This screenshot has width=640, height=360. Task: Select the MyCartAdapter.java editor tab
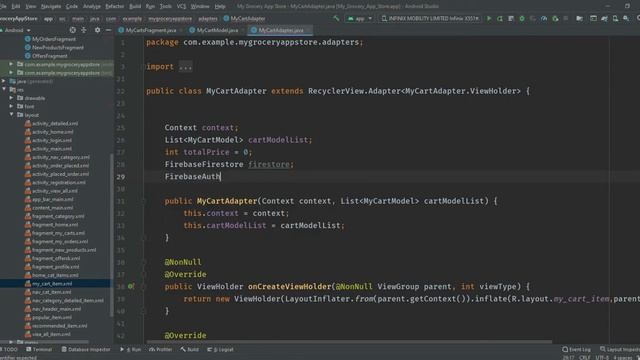click(280, 30)
